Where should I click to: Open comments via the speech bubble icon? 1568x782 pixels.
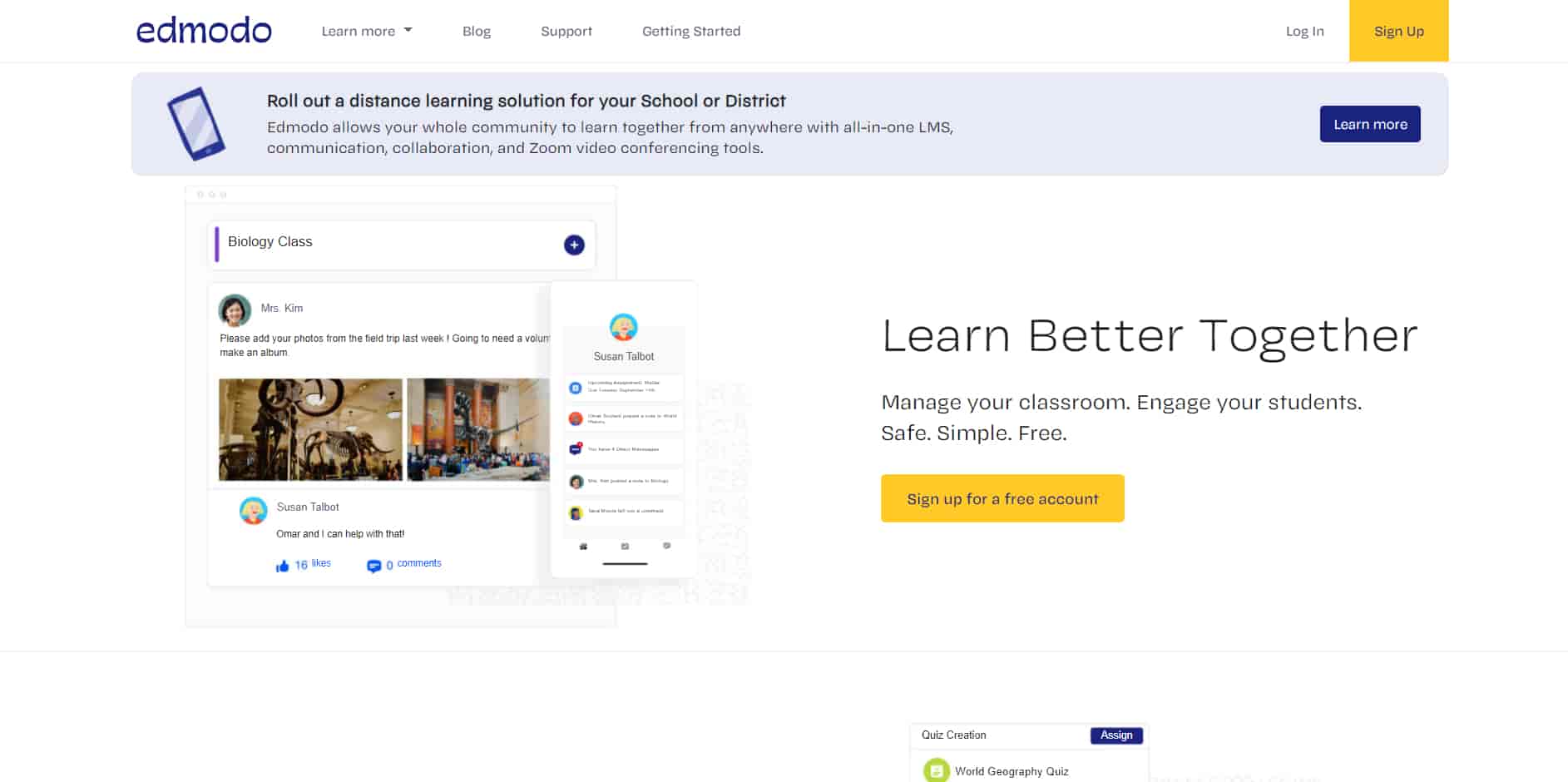point(374,565)
